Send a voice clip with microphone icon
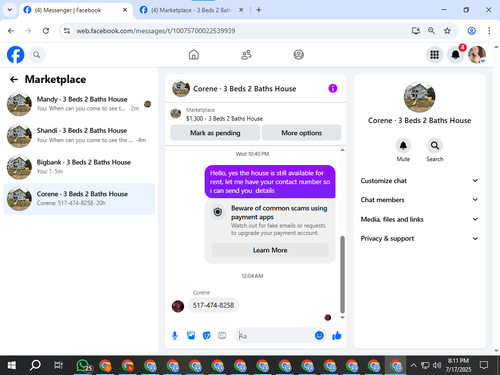This screenshot has width=500, height=375. pos(175,336)
